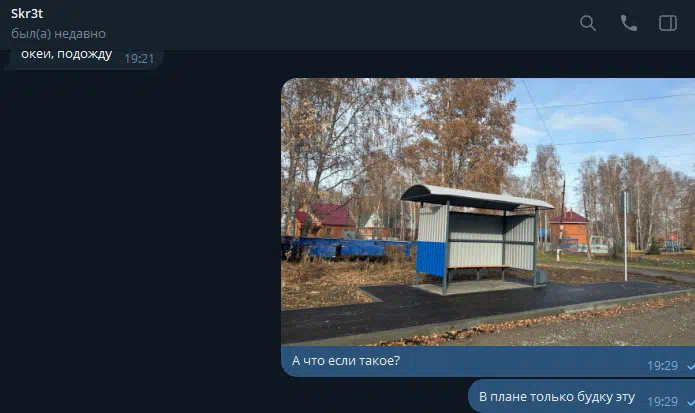Screen dimensions: 695x413
Task: Click the 19:21 timestamp on incoming message
Action: click(139, 58)
